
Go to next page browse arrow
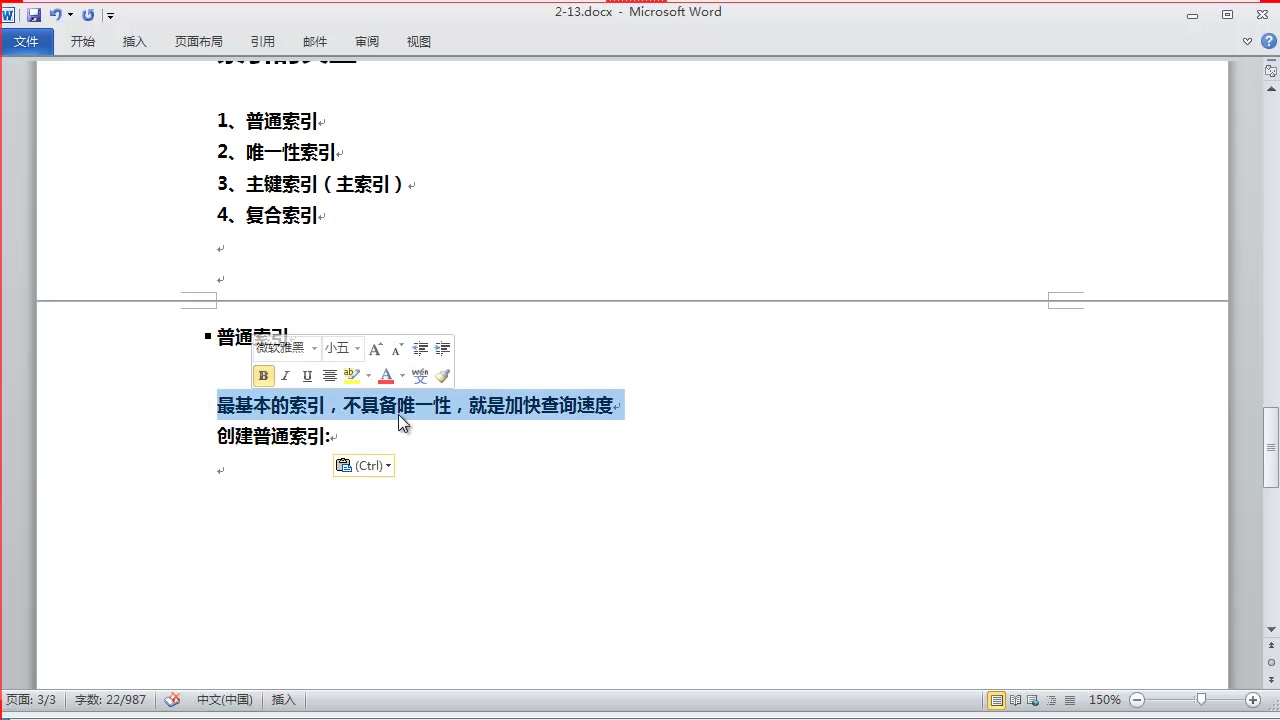click(1271, 679)
